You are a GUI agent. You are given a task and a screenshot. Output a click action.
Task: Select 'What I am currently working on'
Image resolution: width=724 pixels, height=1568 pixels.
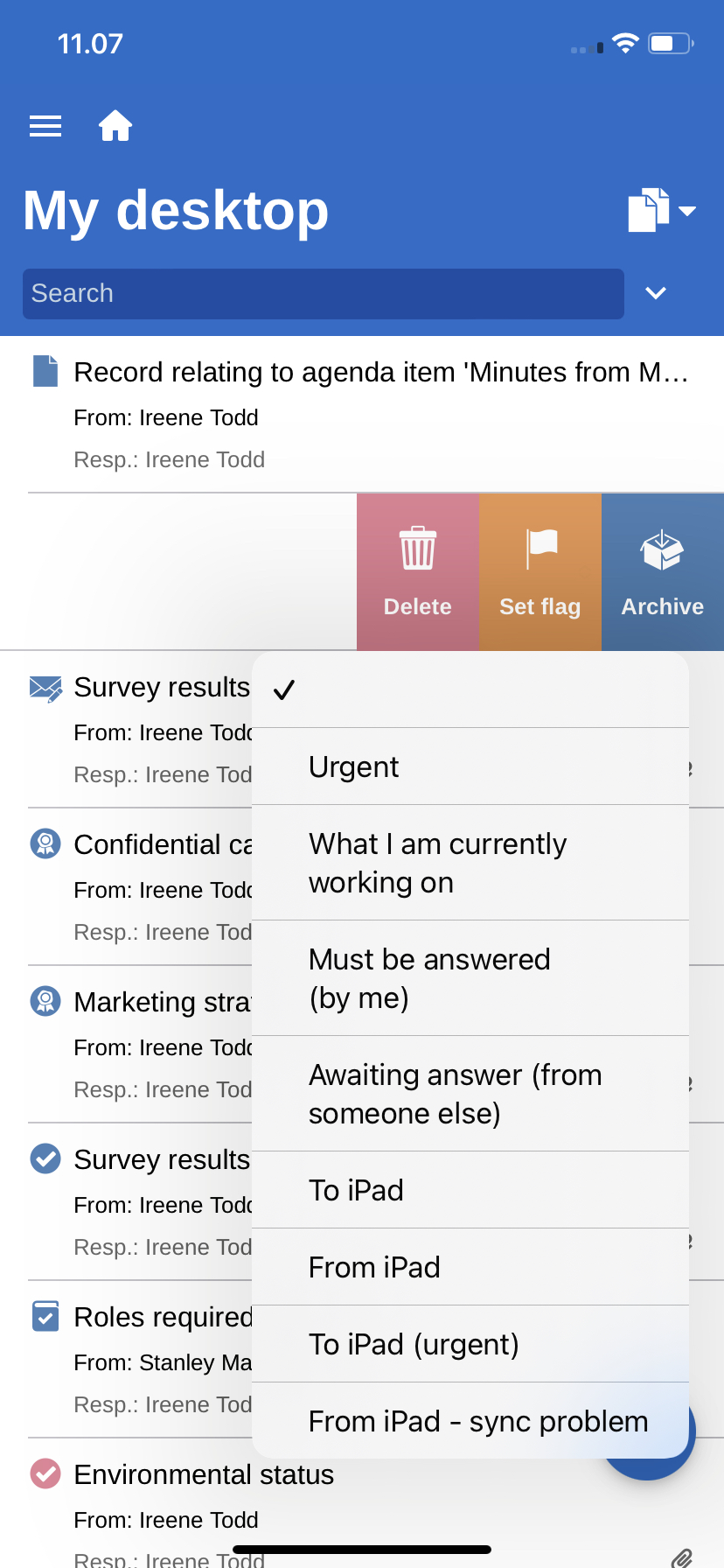[x=470, y=863]
